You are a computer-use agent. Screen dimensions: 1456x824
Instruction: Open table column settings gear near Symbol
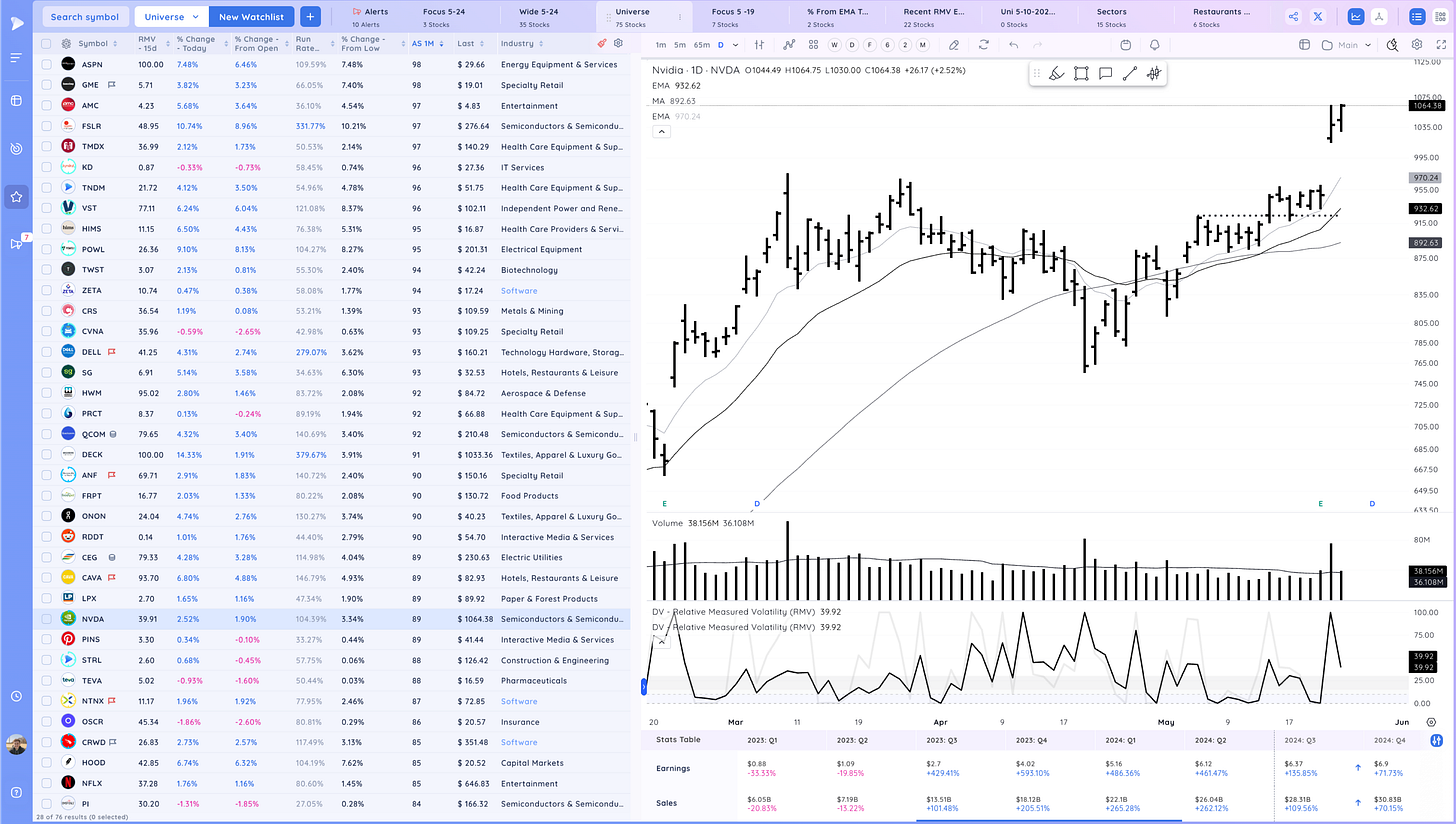click(66, 44)
